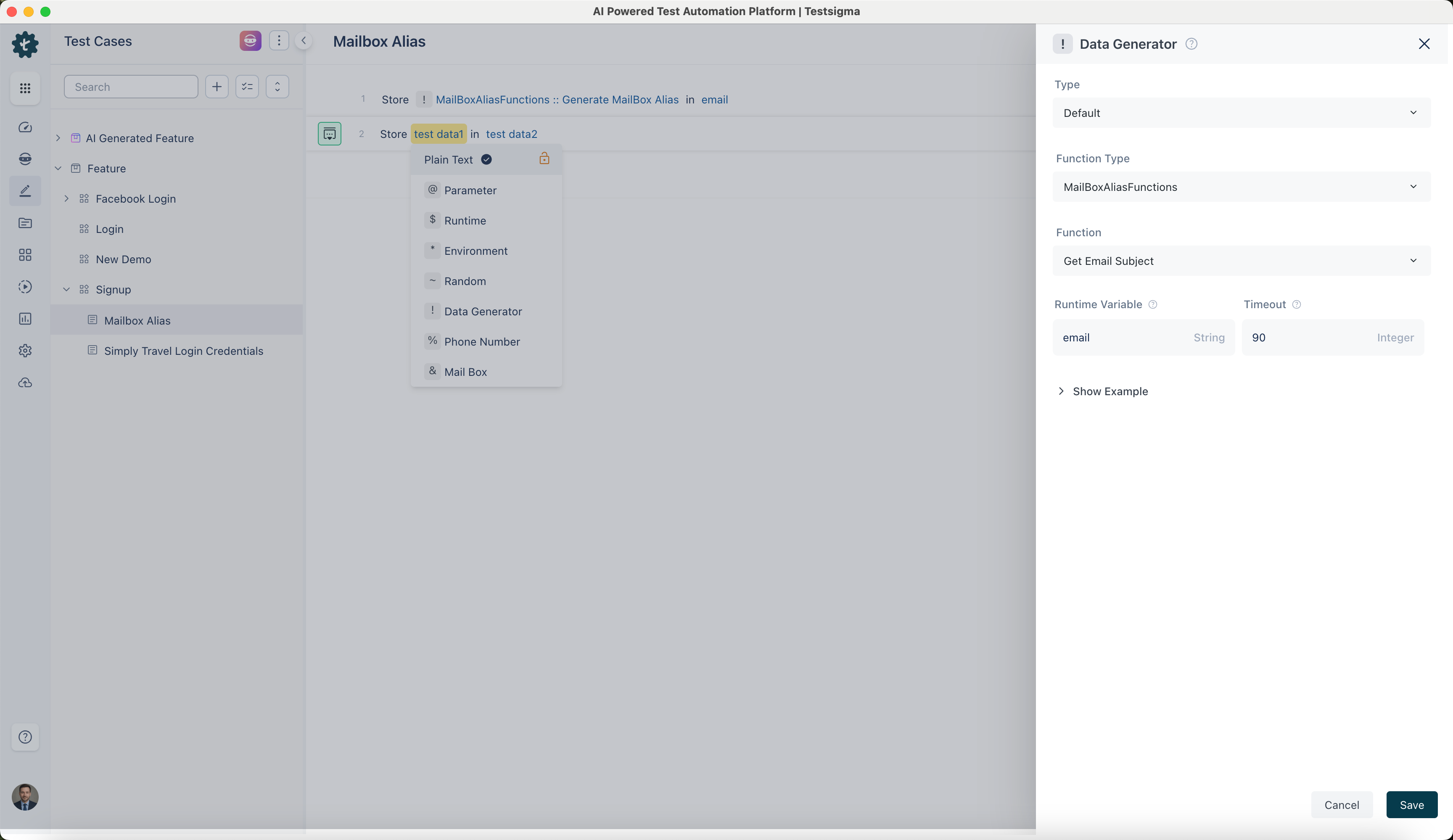1453x840 pixels.
Task: Click the Testsigma gear logo
Action: coord(25,45)
